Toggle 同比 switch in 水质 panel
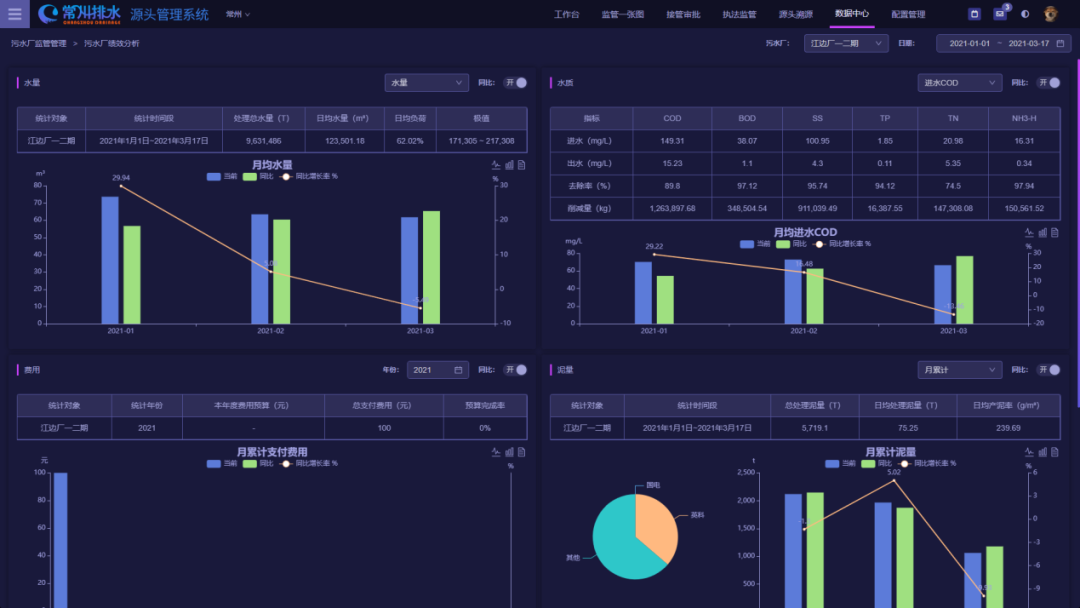 click(x=1048, y=83)
